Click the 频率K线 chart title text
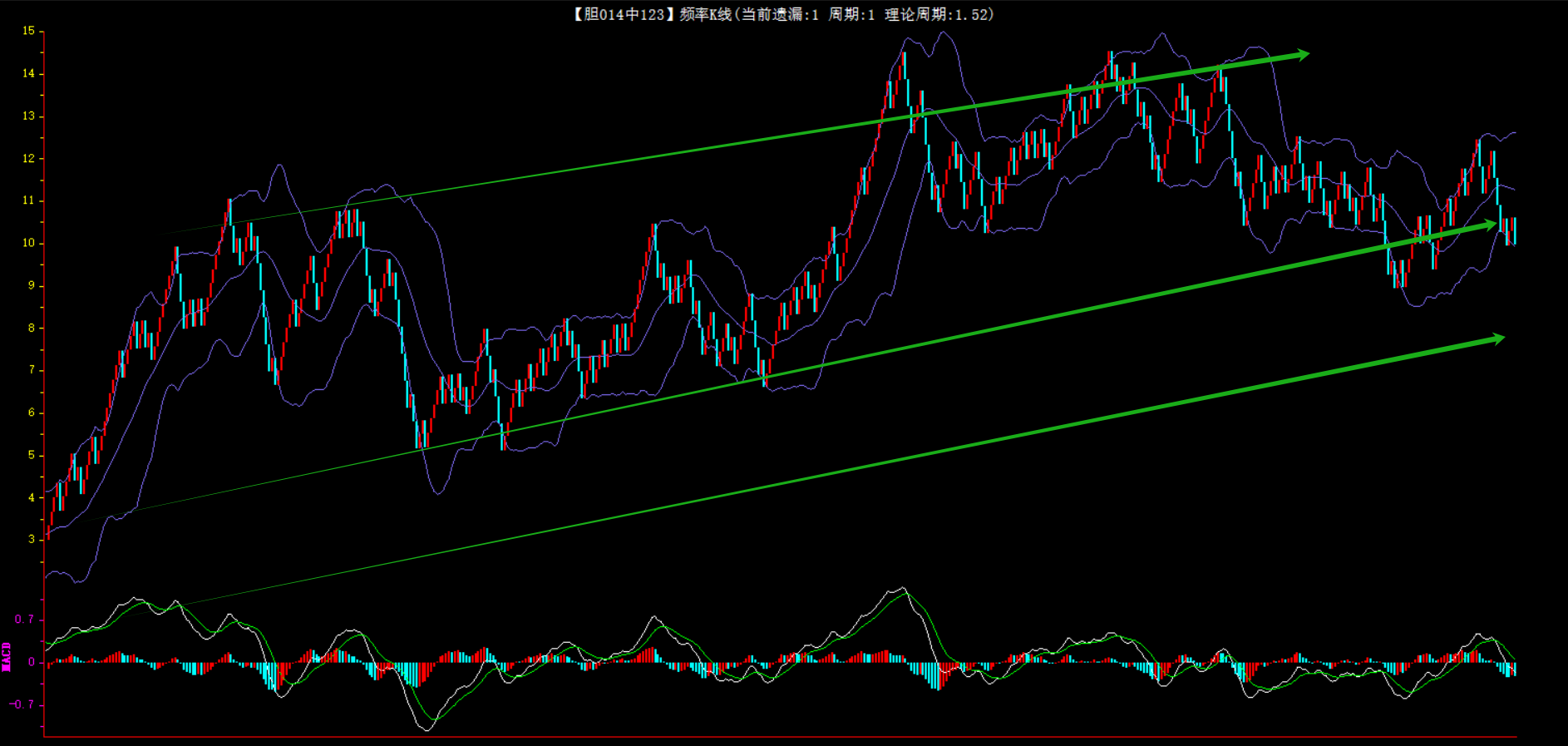Viewport: 1568px width, 746px height. point(705,14)
